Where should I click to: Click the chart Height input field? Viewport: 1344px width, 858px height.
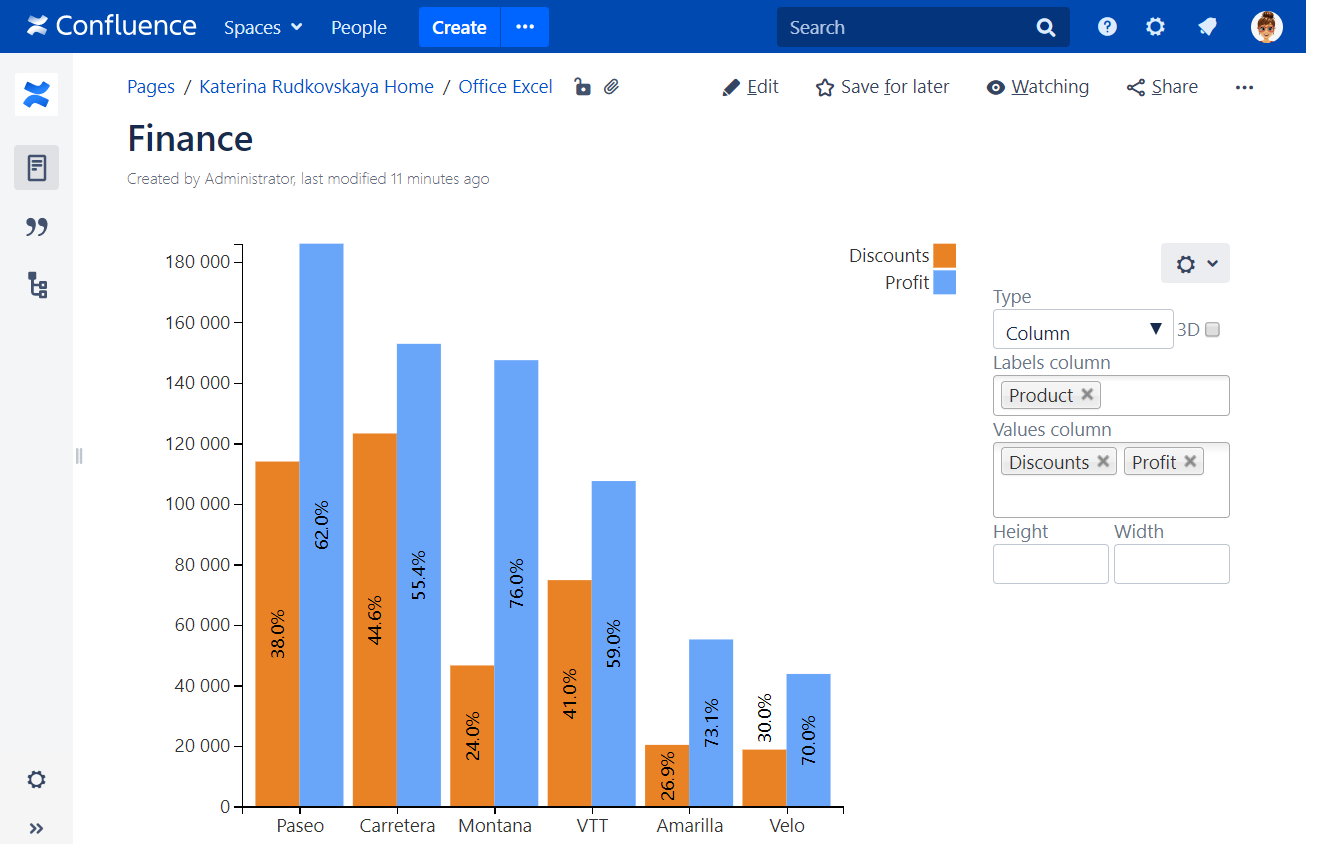click(1050, 564)
